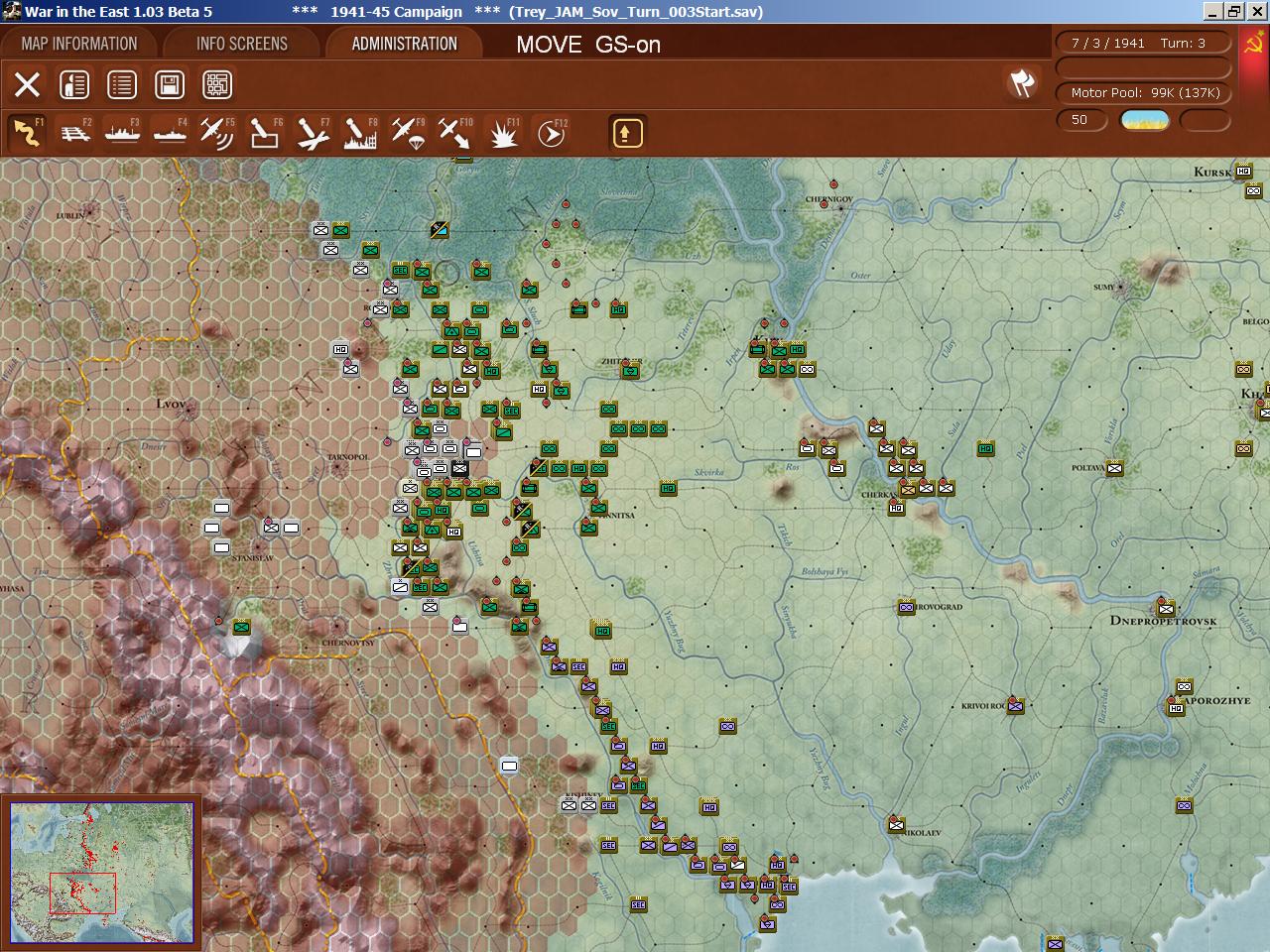1270x952 pixels.
Task: Select the F10 air transfer mode
Action: pos(455,133)
